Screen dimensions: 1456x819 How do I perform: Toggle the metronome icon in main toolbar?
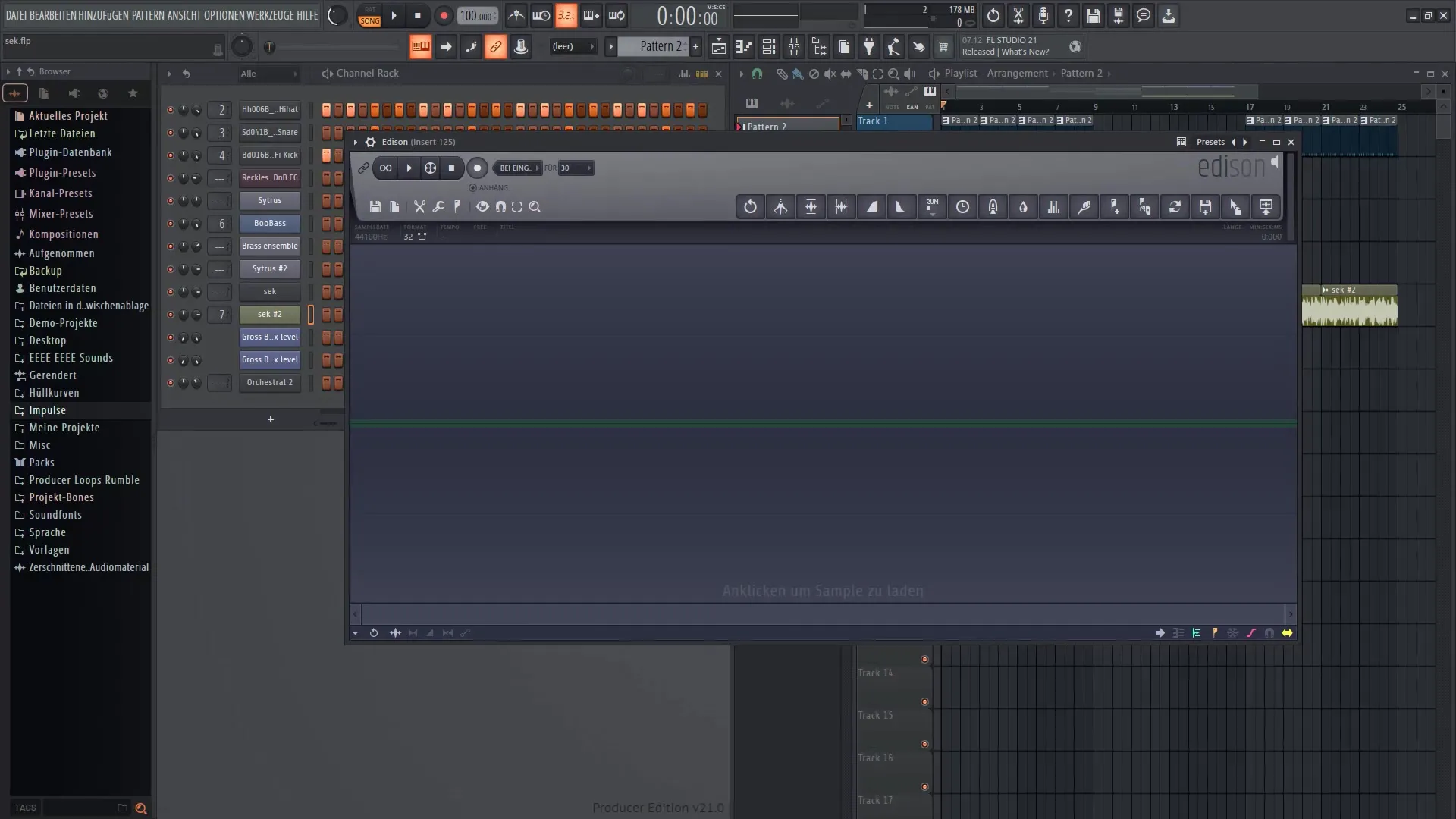coord(516,15)
